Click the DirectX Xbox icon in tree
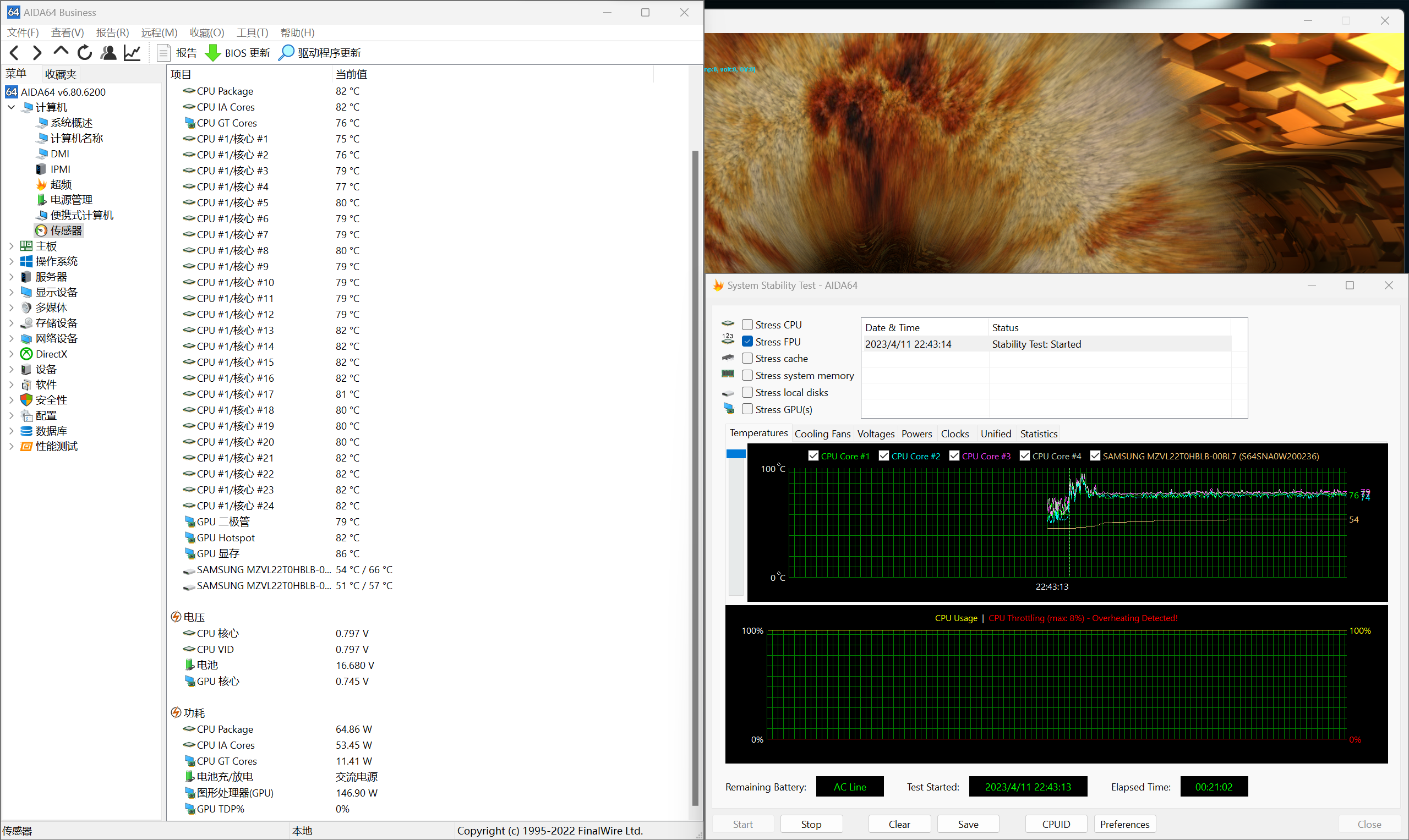 tap(26, 354)
